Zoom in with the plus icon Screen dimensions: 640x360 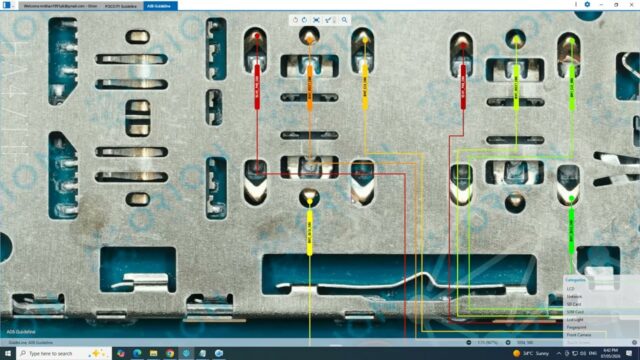pos(508,342)
